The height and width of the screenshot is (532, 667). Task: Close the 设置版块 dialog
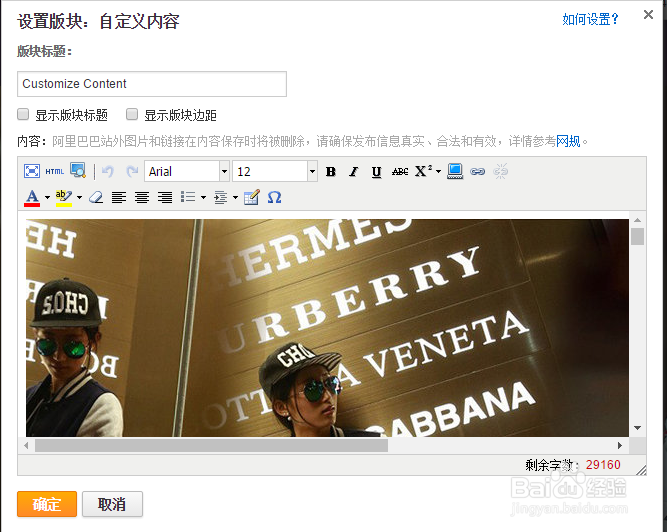(x=648, y=14)
